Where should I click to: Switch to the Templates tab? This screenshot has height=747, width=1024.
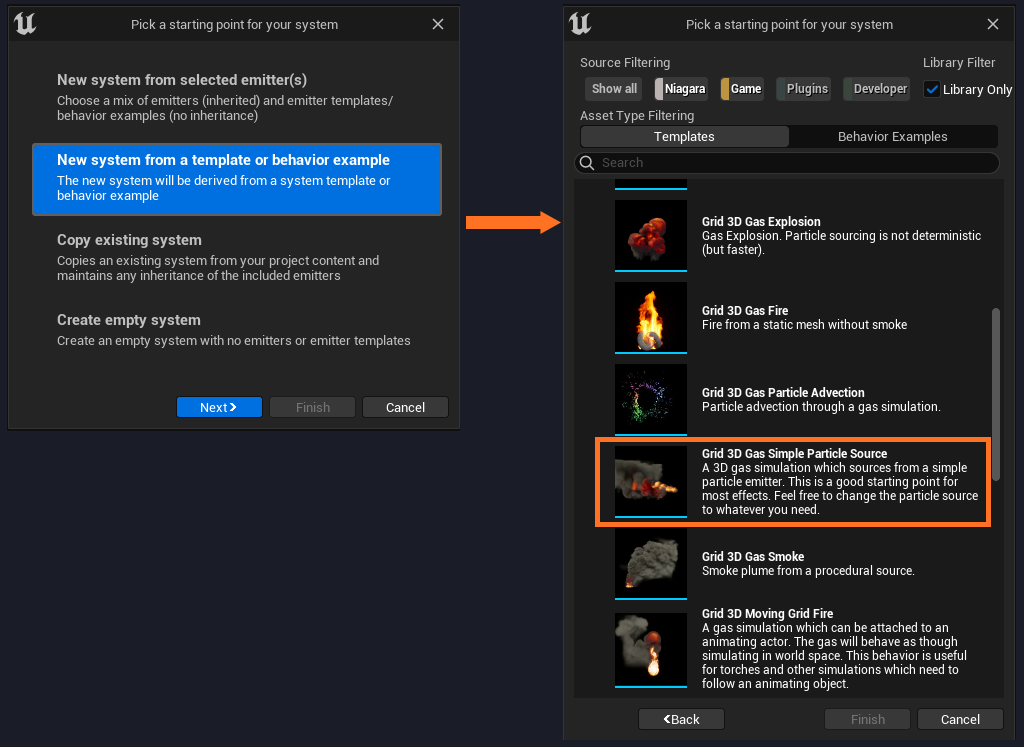pos(684,137)
